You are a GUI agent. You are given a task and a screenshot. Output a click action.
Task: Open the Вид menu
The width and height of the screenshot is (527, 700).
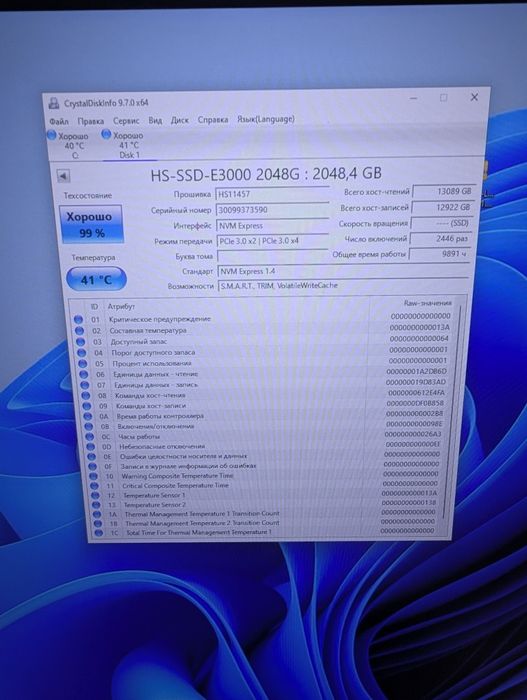click(x=155, y=120)
